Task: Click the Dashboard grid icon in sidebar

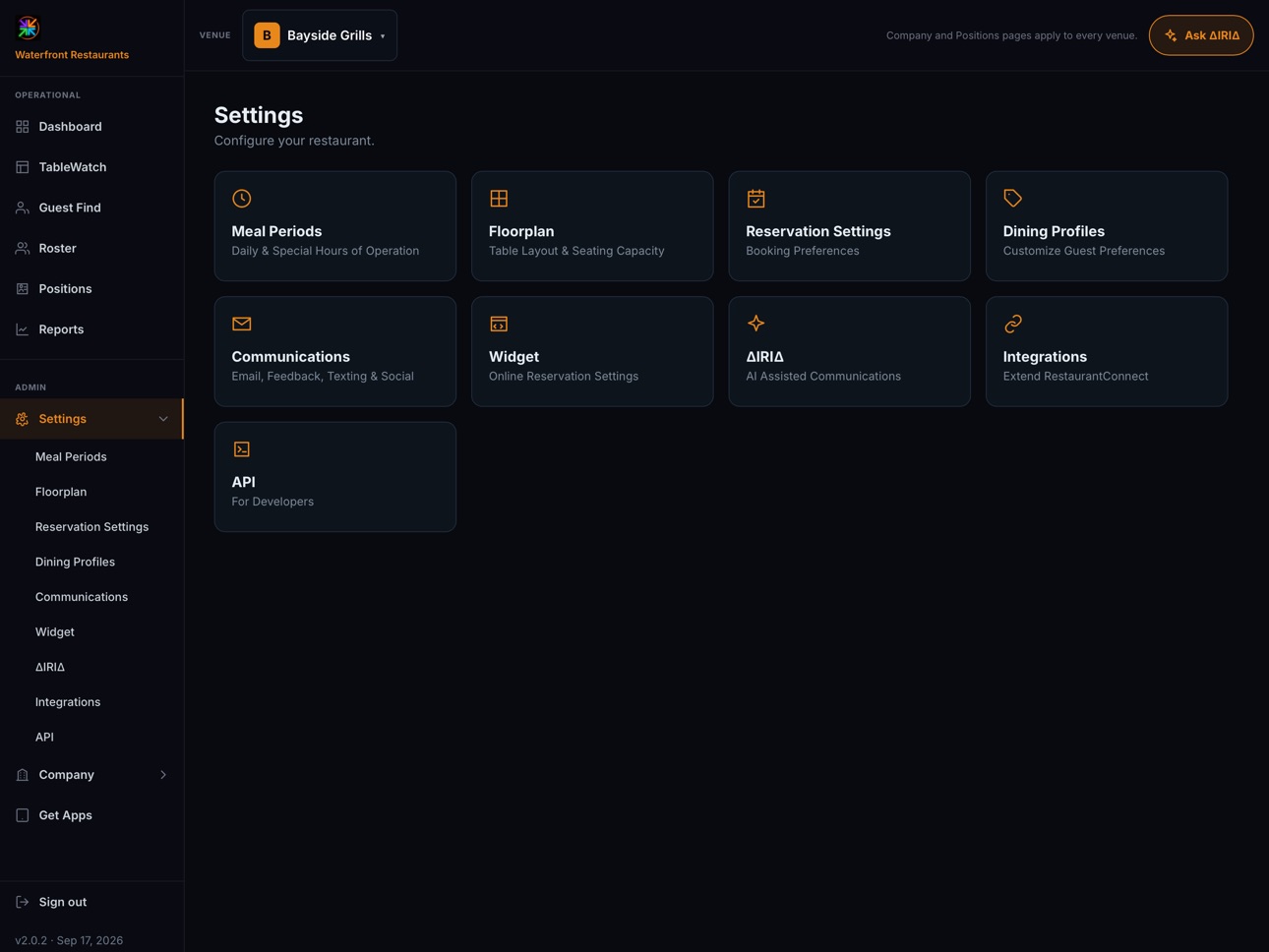Action: click(x=23, y=127)
